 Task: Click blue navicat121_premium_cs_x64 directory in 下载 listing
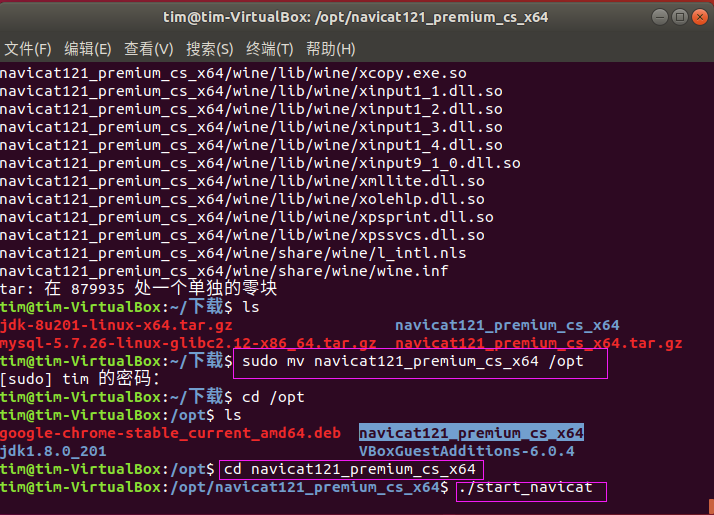click(507, 325)
